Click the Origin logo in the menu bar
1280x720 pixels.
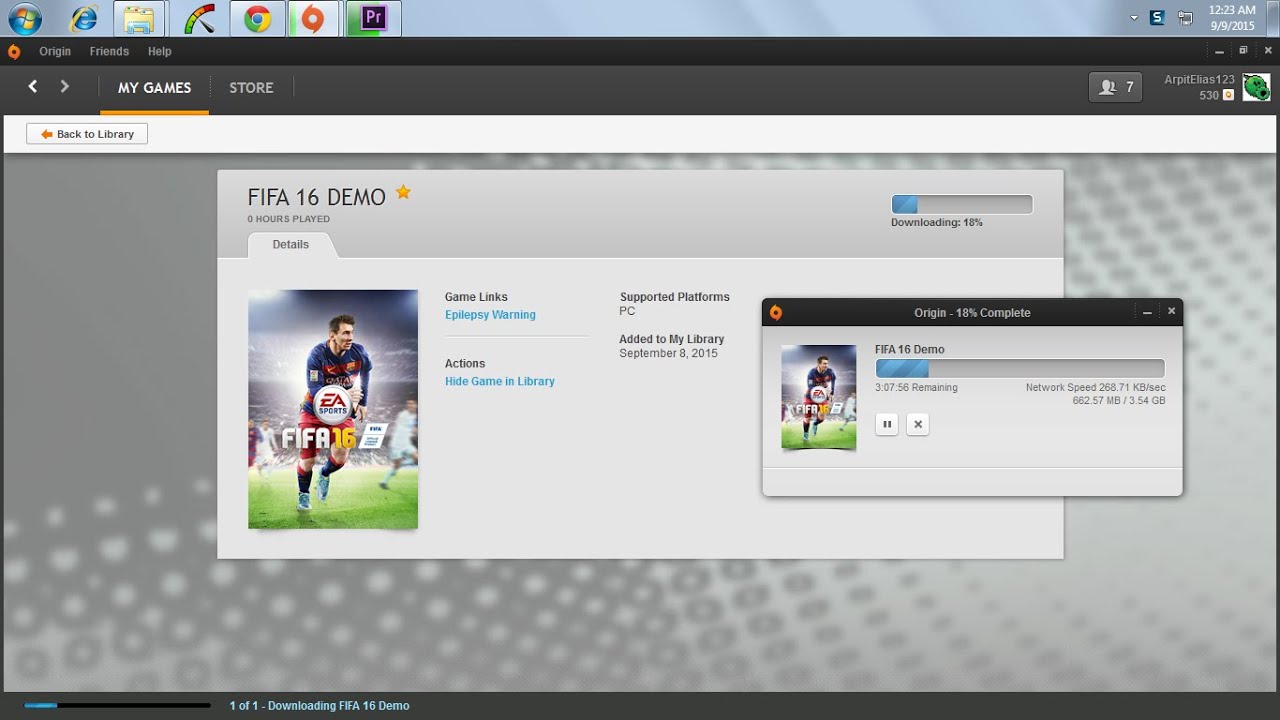[x=13, y=51]
